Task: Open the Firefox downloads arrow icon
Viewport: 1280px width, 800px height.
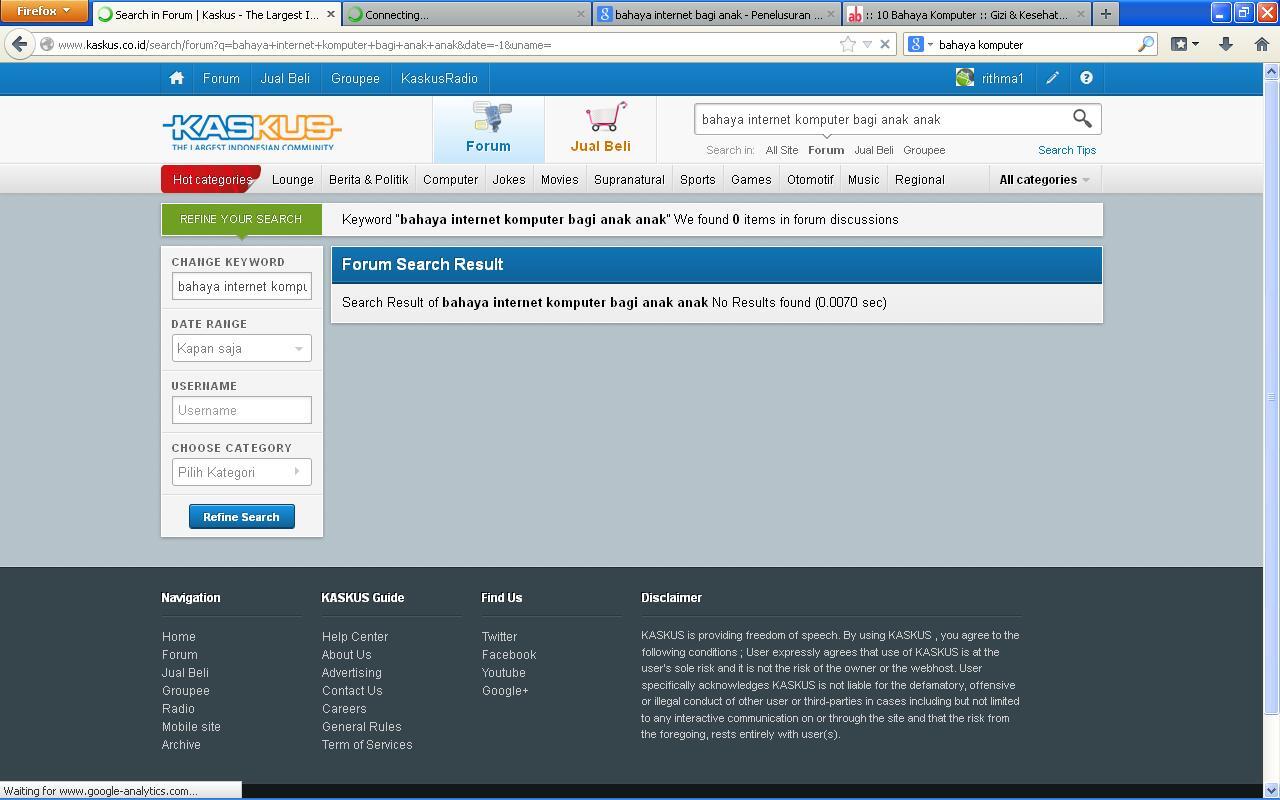Action: coord(1225,44)
